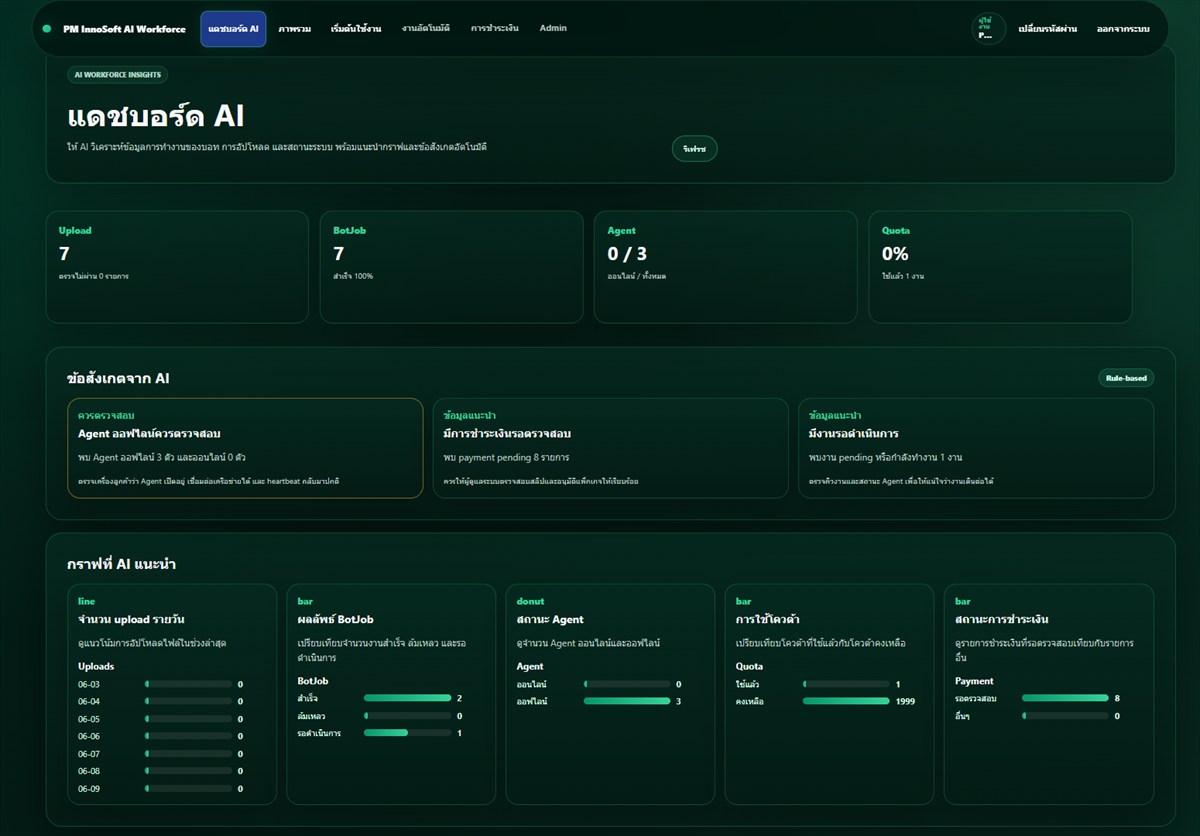Click the Payment อื่นๆ bar
1200x836 pixels.
coord(1065,716)
